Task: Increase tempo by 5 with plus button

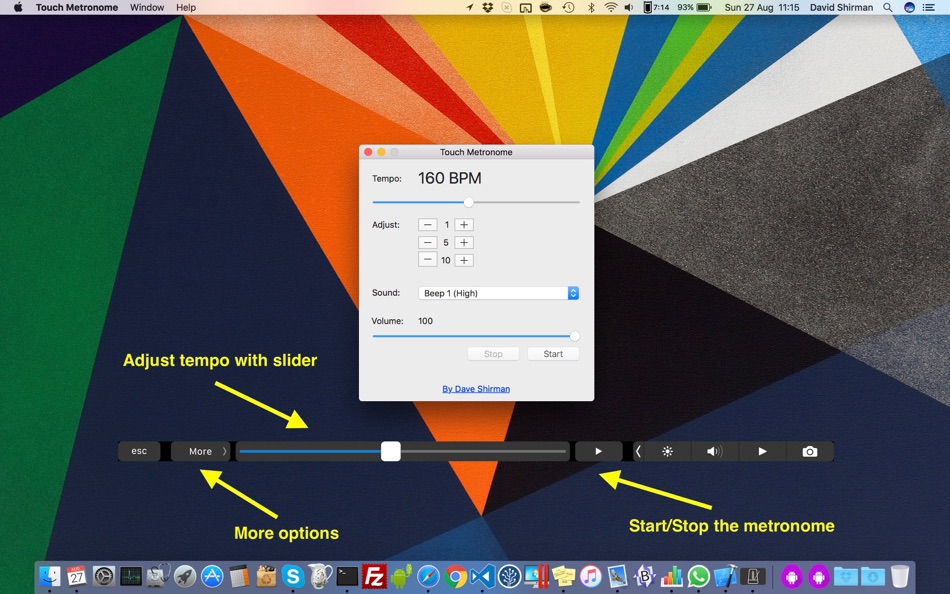Action: coord(464,242)
